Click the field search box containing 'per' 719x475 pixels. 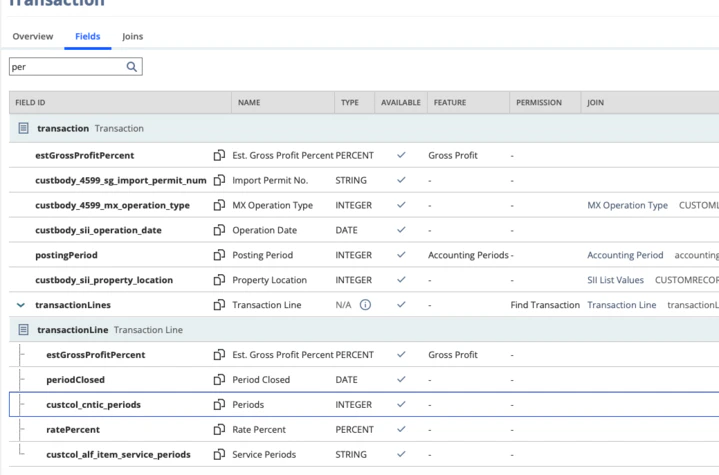76,67
